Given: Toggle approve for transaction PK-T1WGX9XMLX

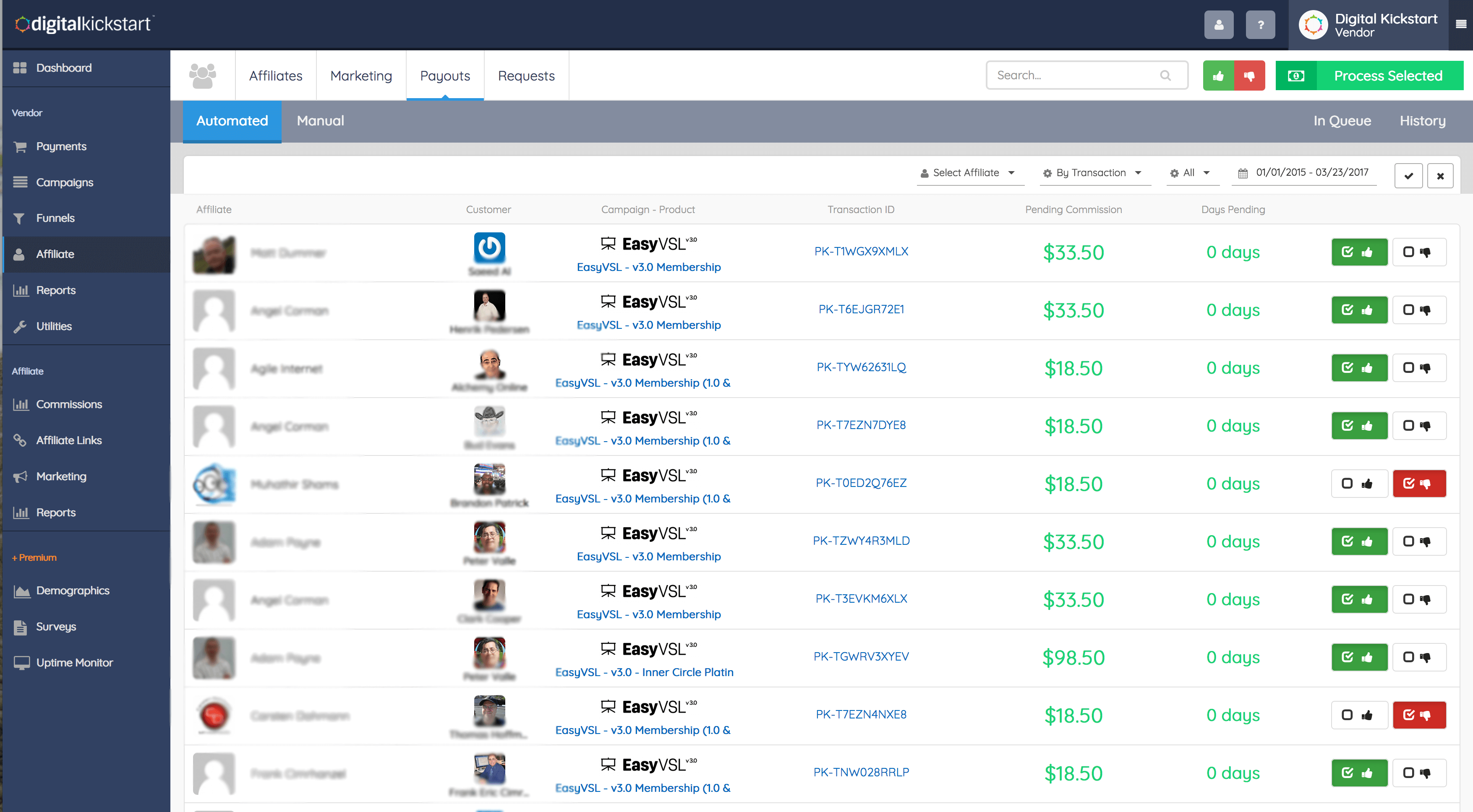Looking at the screenshot, I should pos(1359,252).
